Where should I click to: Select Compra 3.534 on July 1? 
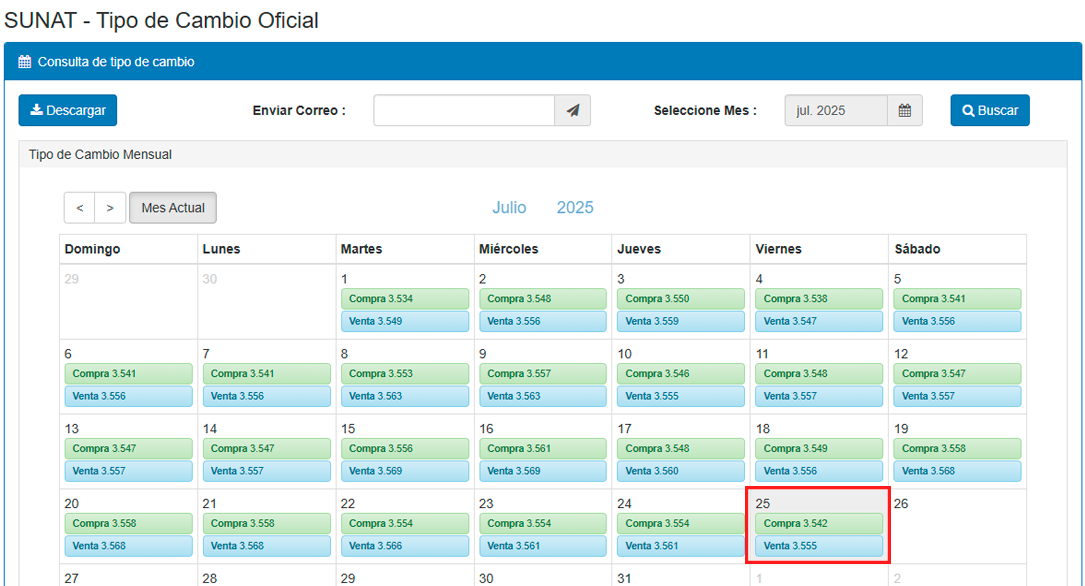click(405, 299)
